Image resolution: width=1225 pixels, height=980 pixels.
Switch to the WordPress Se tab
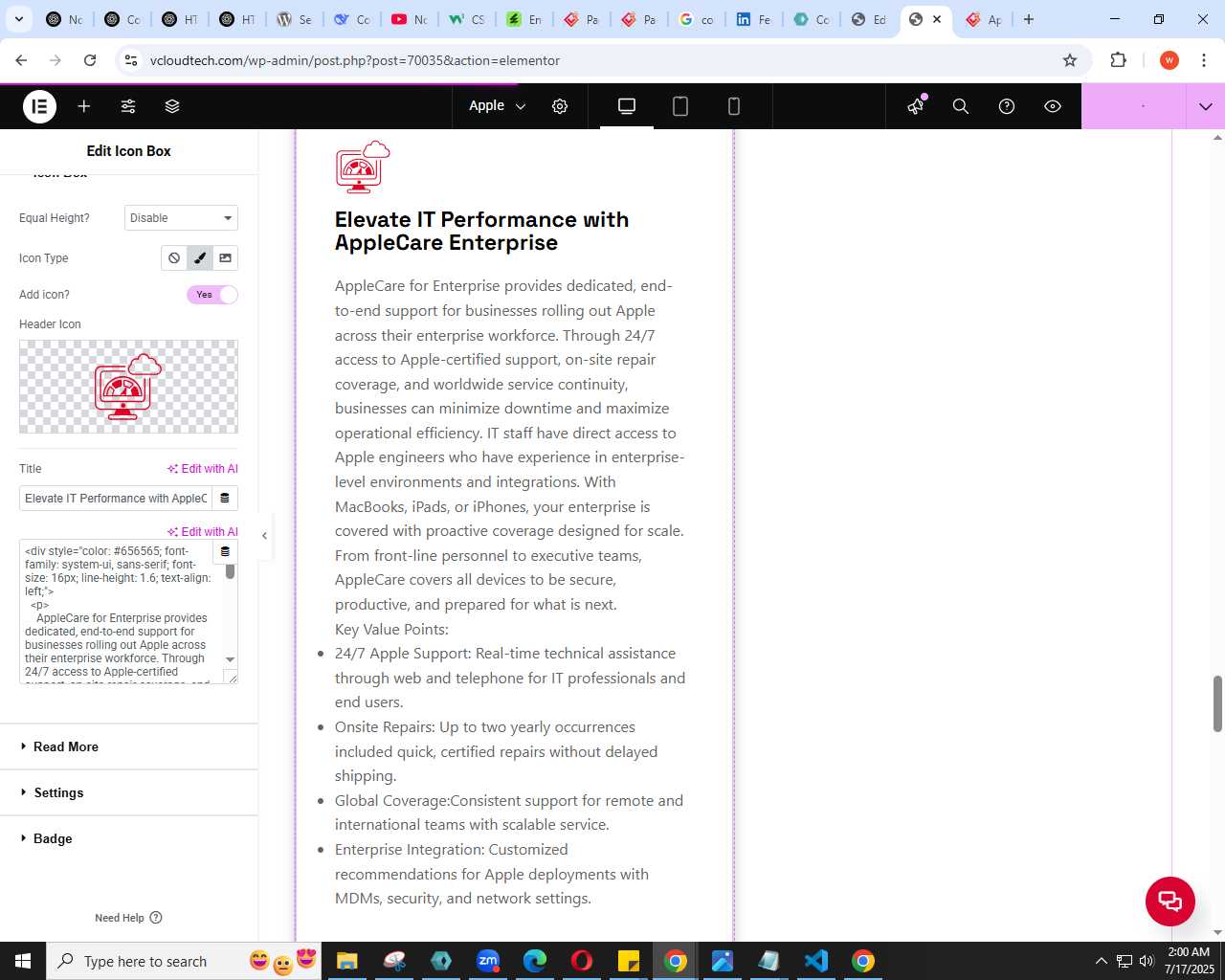click(295, 19)
